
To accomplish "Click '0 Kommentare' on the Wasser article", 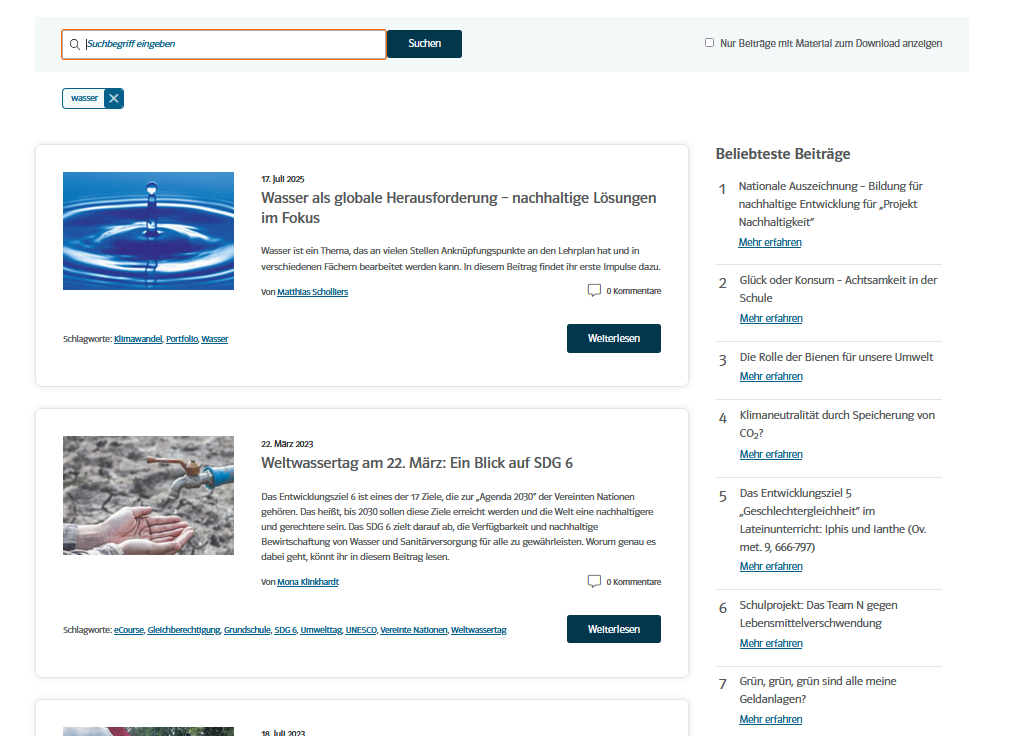I will click(x=634, y=291).
